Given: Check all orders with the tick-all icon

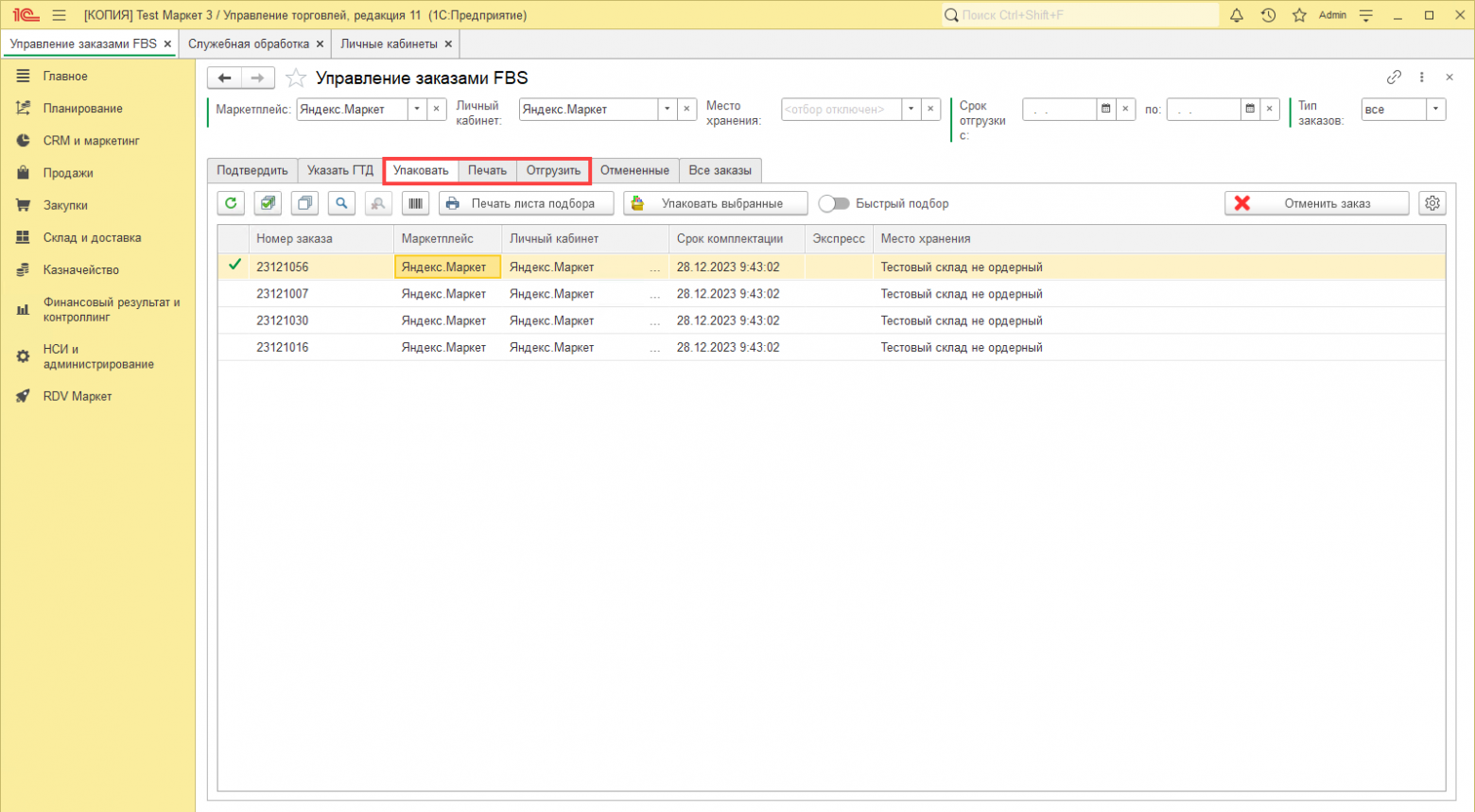Looking at the screenshot, I should pyautogui.click(x=268, y=203).
